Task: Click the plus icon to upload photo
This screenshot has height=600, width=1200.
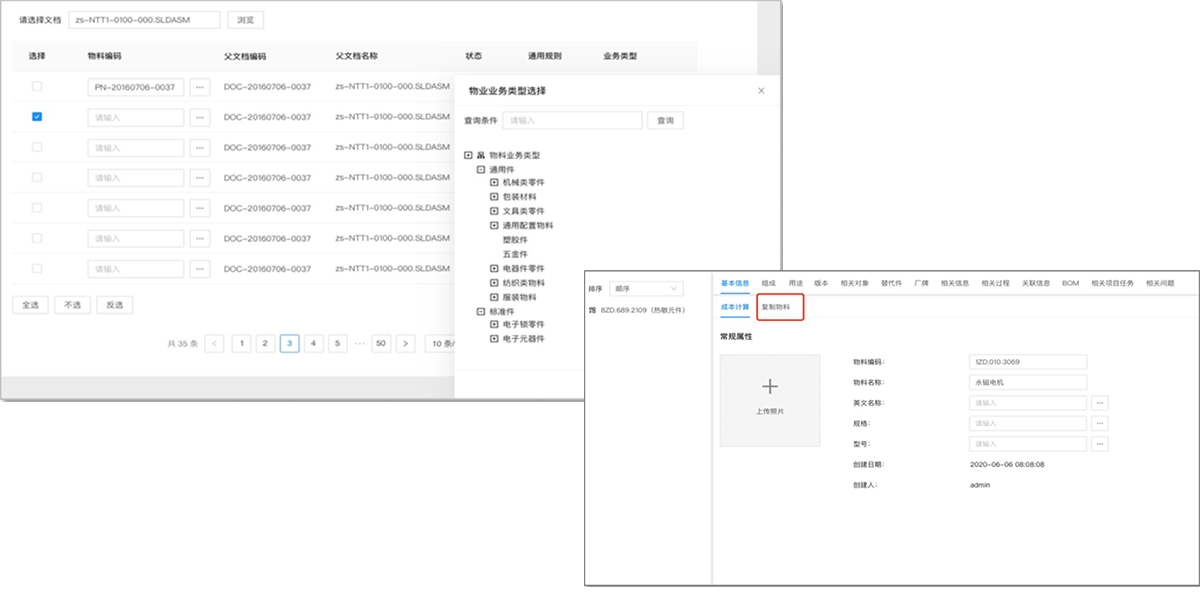Action: coord(769,387)
